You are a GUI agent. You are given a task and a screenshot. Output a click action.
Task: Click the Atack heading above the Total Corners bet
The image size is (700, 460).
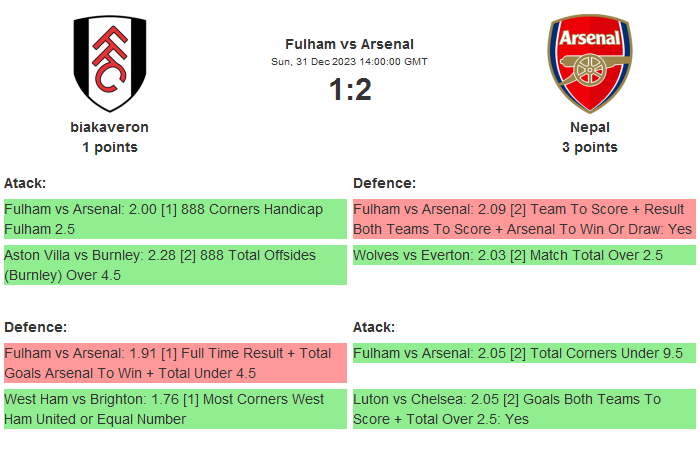374,327
